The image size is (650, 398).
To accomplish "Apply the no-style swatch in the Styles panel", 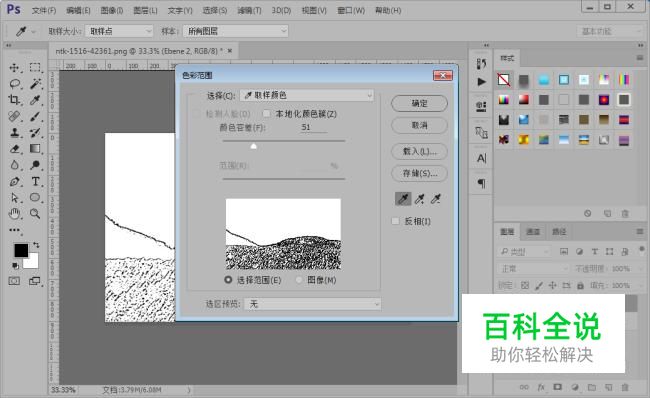I will pos(504,79).
